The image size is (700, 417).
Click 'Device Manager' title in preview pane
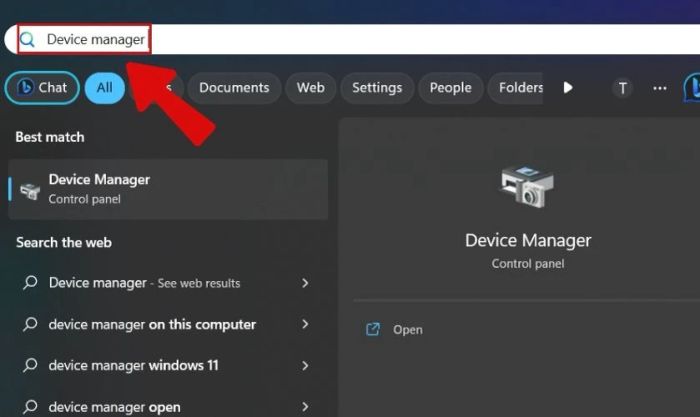pos(528,241)
